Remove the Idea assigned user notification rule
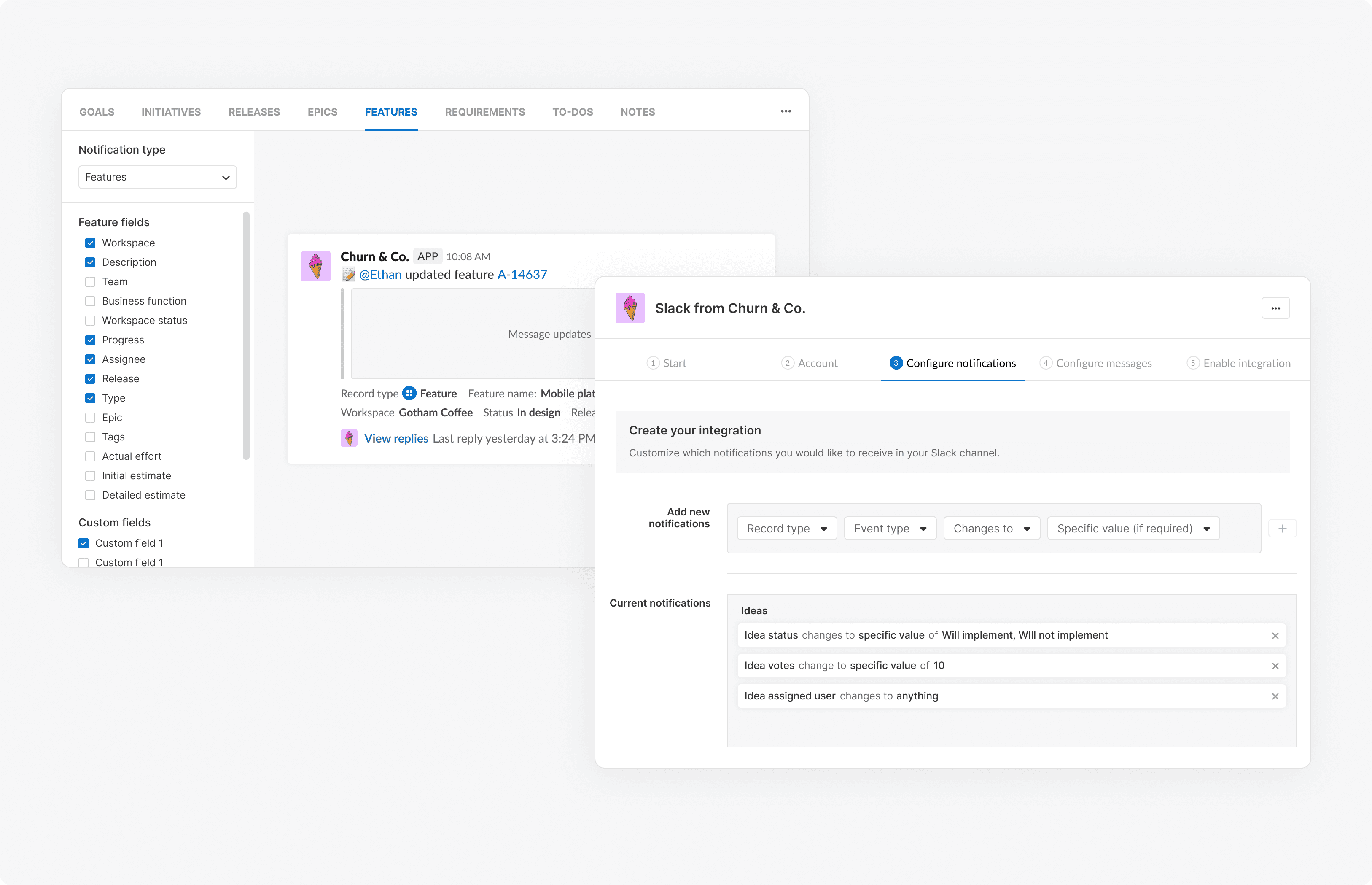 1275,696
